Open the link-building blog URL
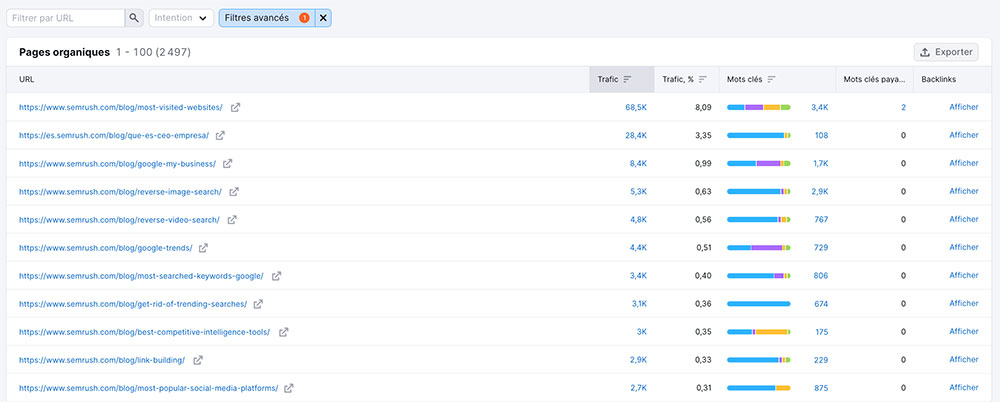This screenshot has height=402, width=1000. [x=102, y=361]
